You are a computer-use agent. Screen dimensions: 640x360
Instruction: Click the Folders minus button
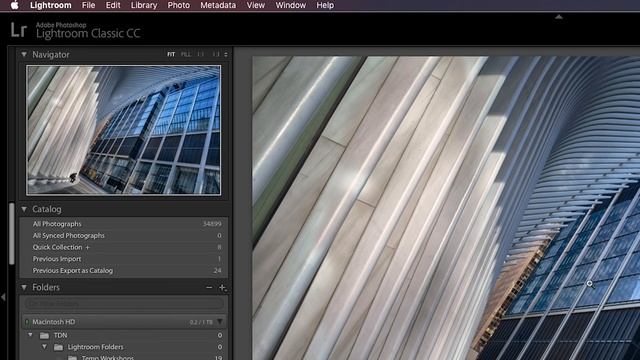click(209, 288)
